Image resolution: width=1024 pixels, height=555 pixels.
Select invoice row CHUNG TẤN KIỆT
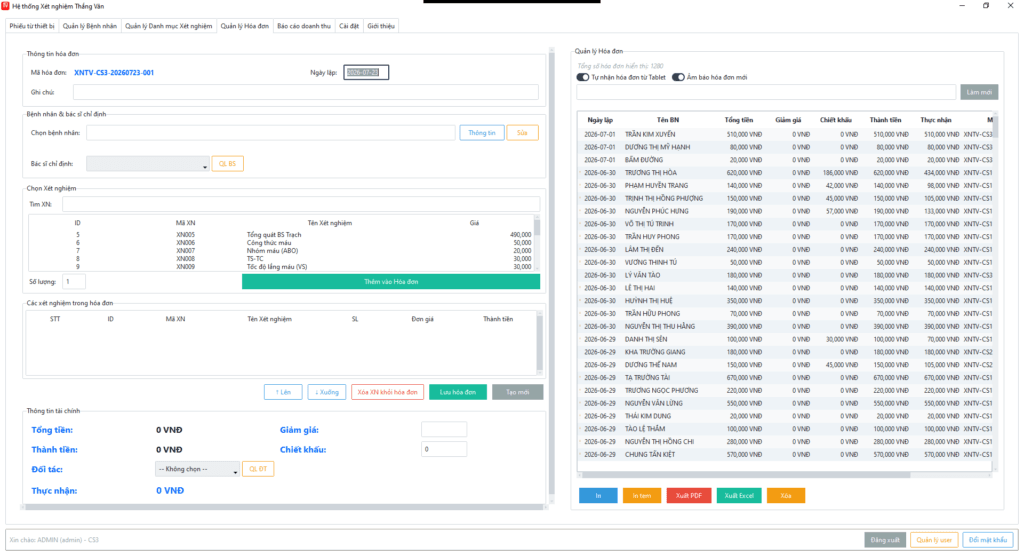785,454
